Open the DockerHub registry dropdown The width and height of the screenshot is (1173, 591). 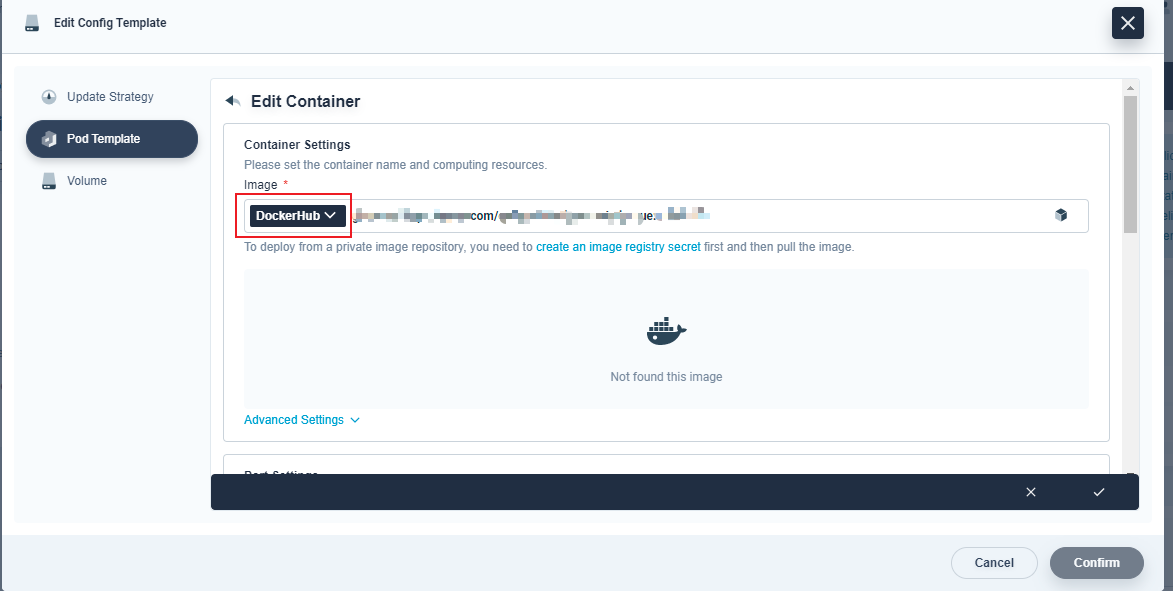click(x=296, y=215)
